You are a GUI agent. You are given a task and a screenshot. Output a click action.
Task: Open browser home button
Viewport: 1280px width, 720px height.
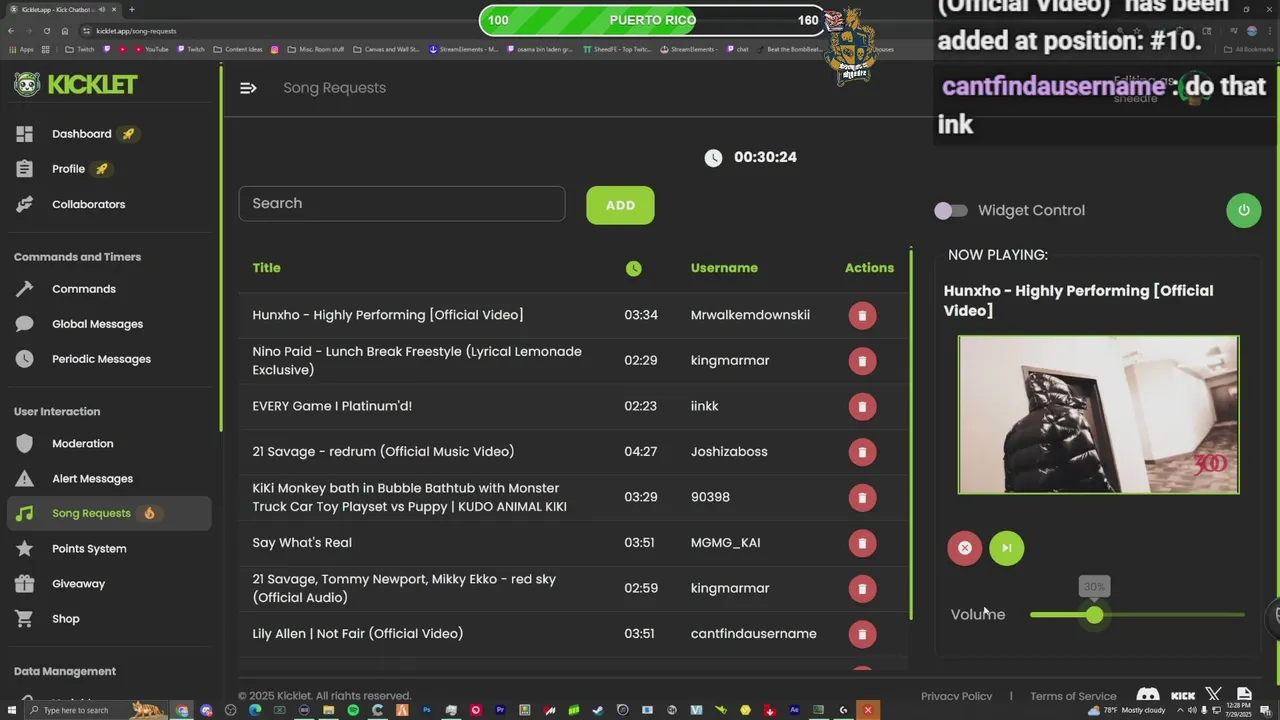coord(65,31)
